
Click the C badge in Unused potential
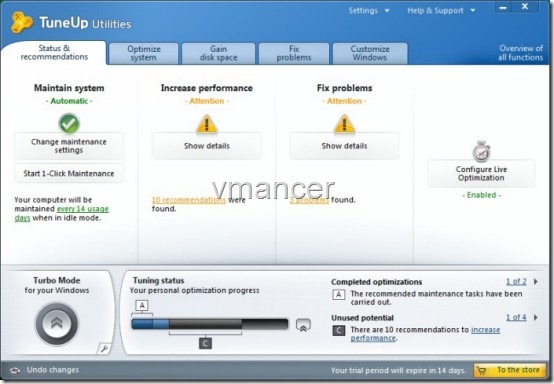338,331
